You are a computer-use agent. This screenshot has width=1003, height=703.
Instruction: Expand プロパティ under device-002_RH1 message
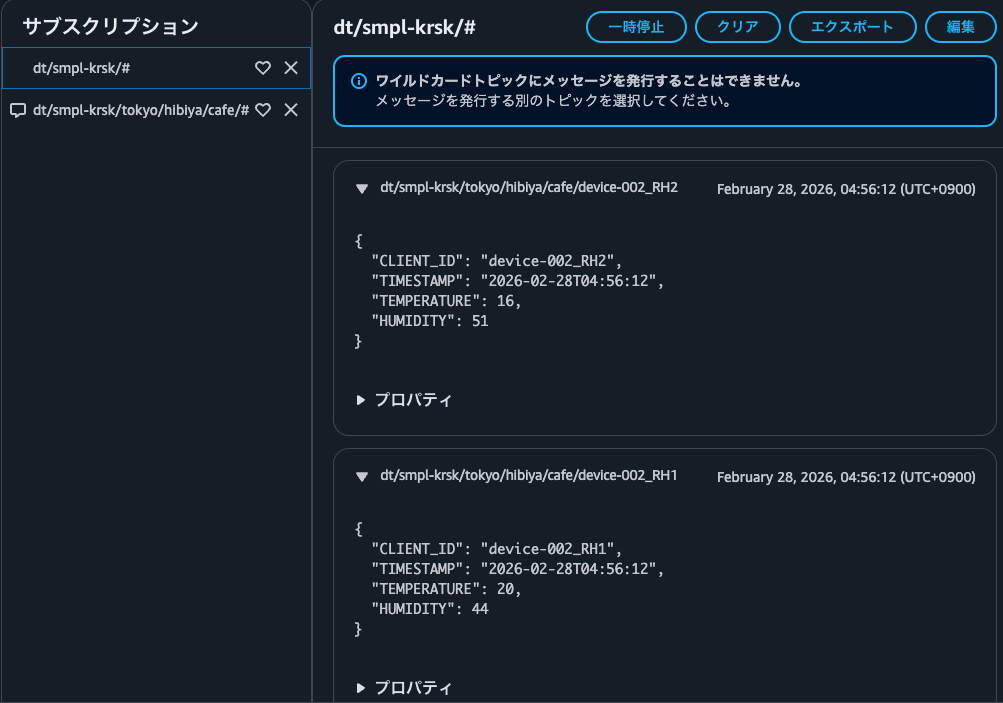point(405,688)
